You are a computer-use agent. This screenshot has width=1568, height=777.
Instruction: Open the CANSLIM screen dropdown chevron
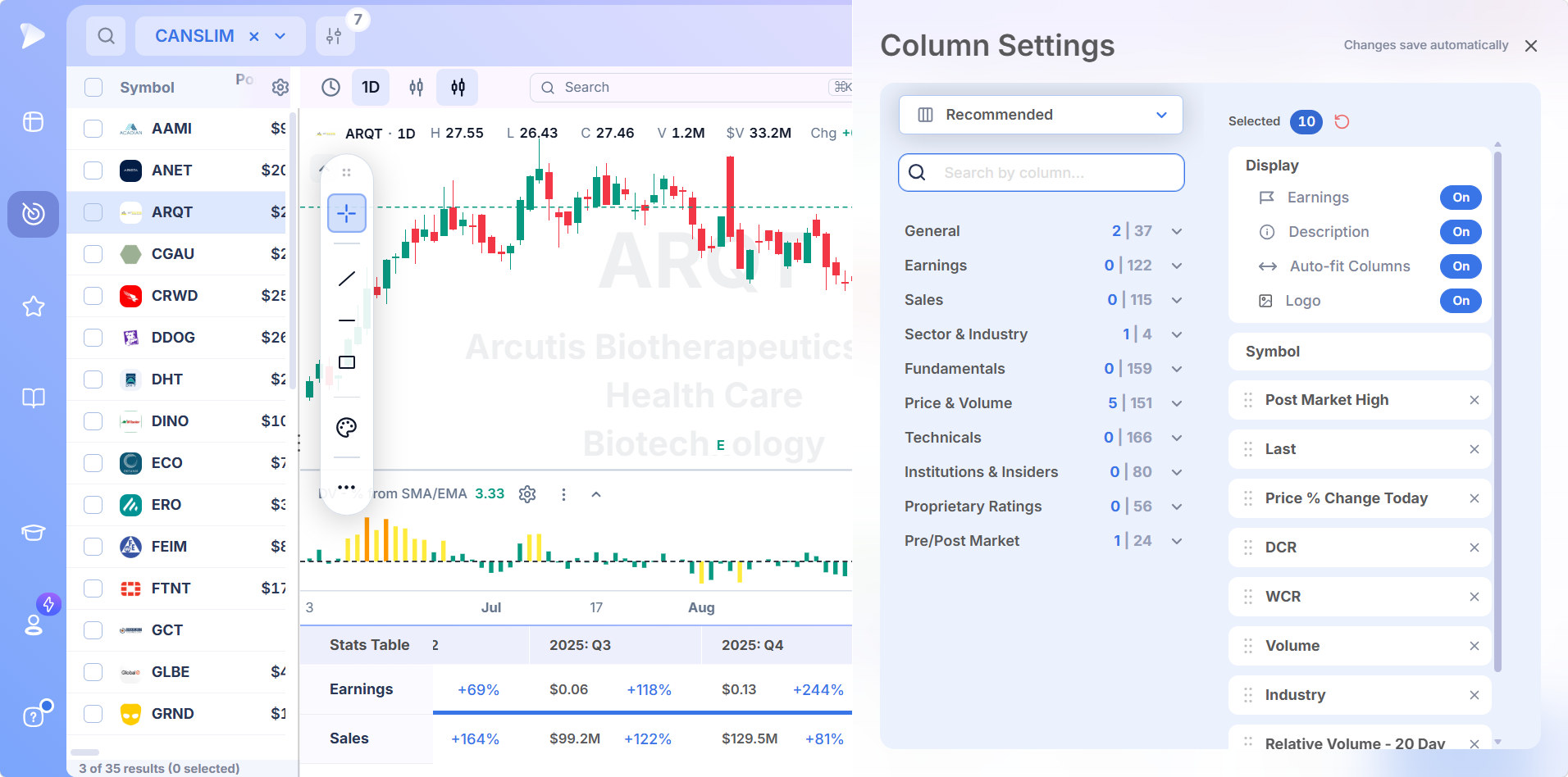(280, 36)
